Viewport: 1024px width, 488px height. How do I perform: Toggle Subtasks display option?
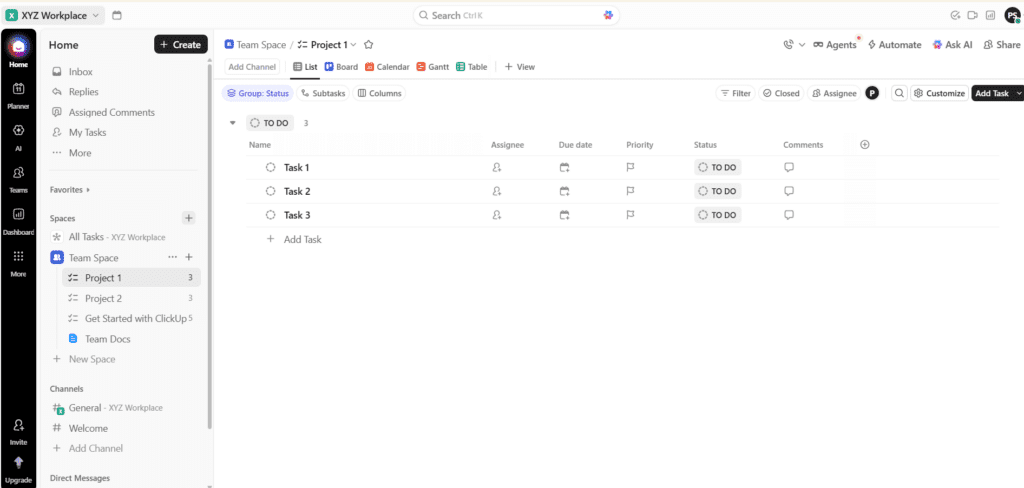click(x=323, y=93)
